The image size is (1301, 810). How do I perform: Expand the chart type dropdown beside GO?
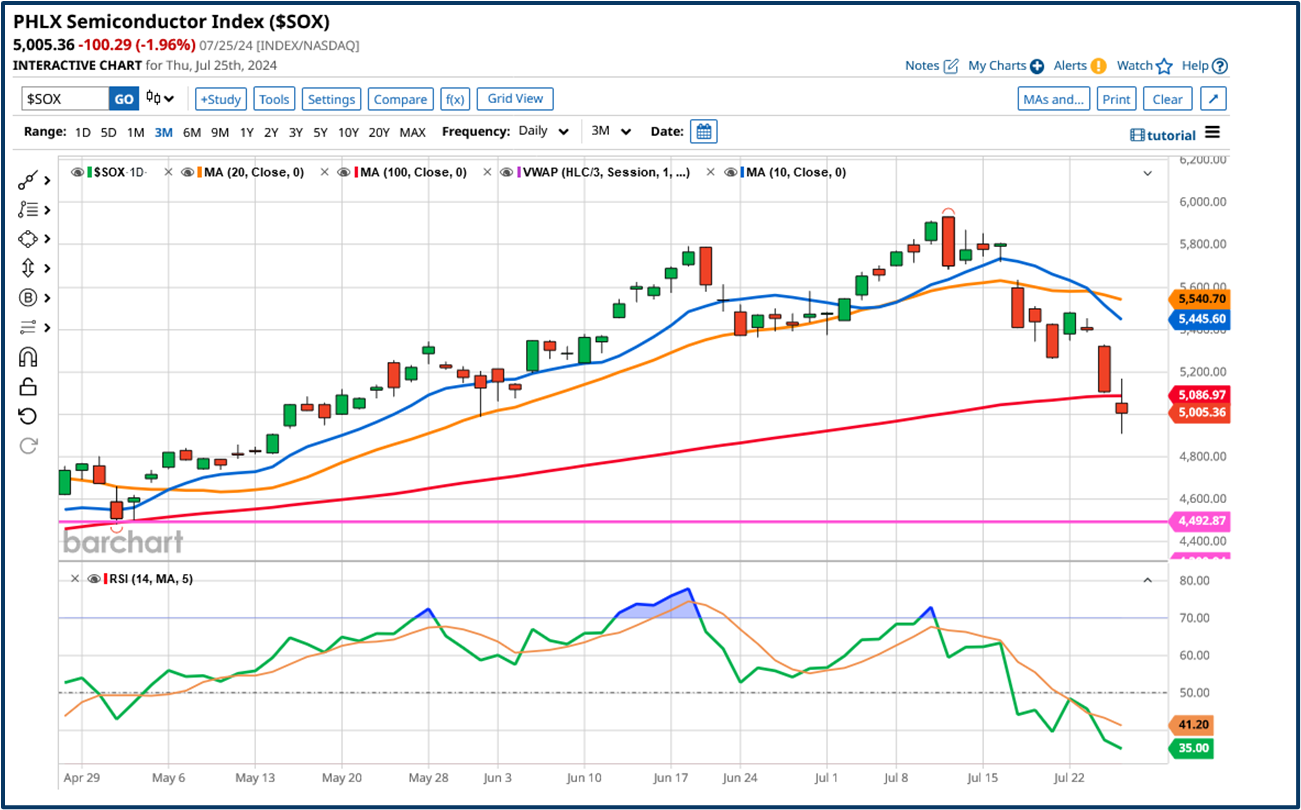tap(160, 98)
